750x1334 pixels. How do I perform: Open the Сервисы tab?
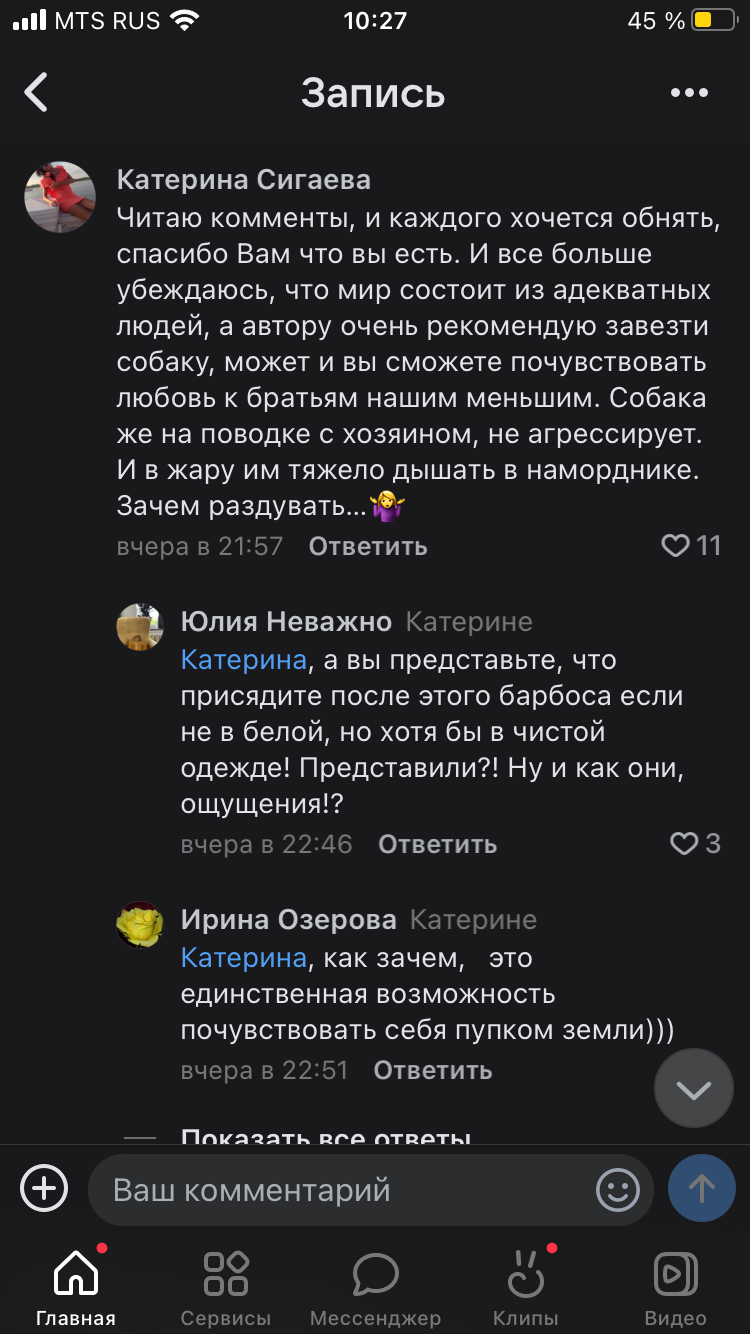pyautogui.click(x=225, y=1285)
